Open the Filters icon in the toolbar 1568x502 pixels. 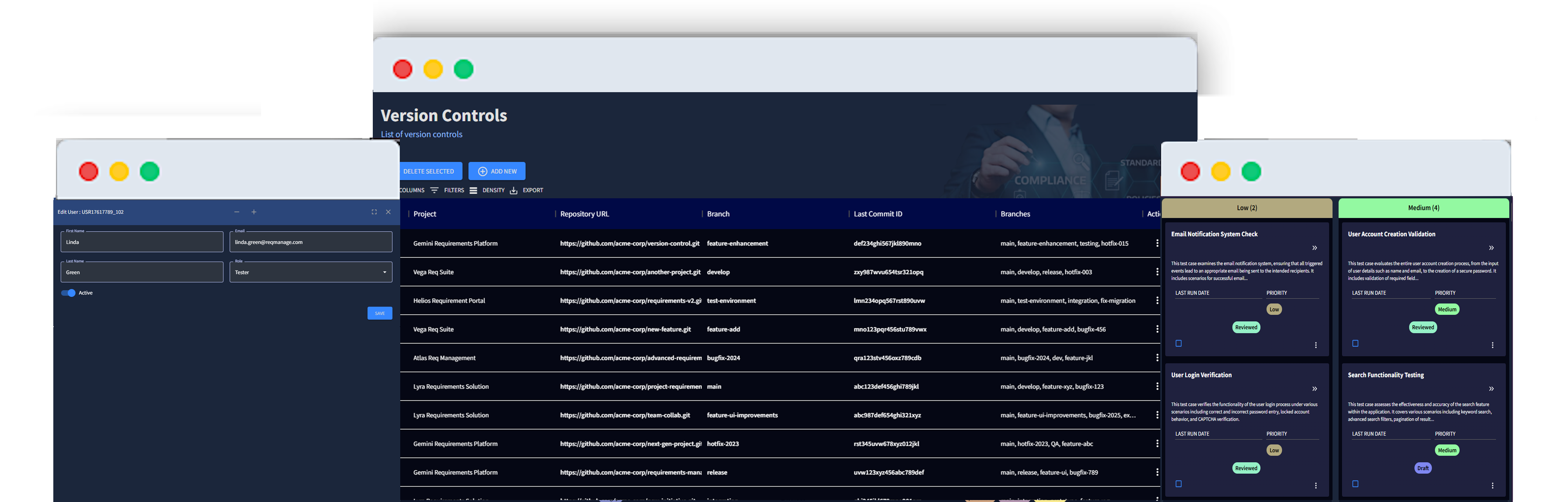[435, 190]
